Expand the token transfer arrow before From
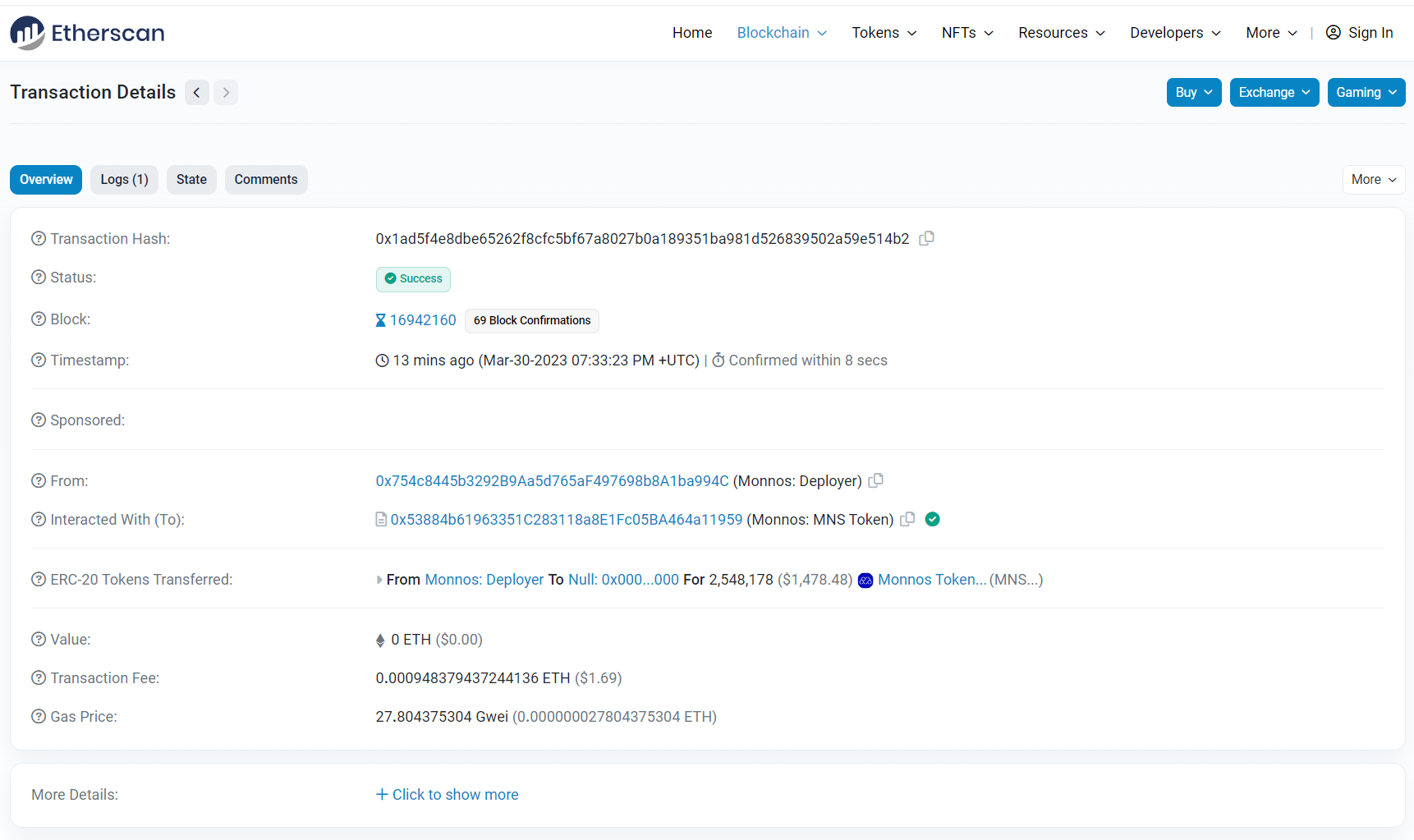 [x=379, y=580]
